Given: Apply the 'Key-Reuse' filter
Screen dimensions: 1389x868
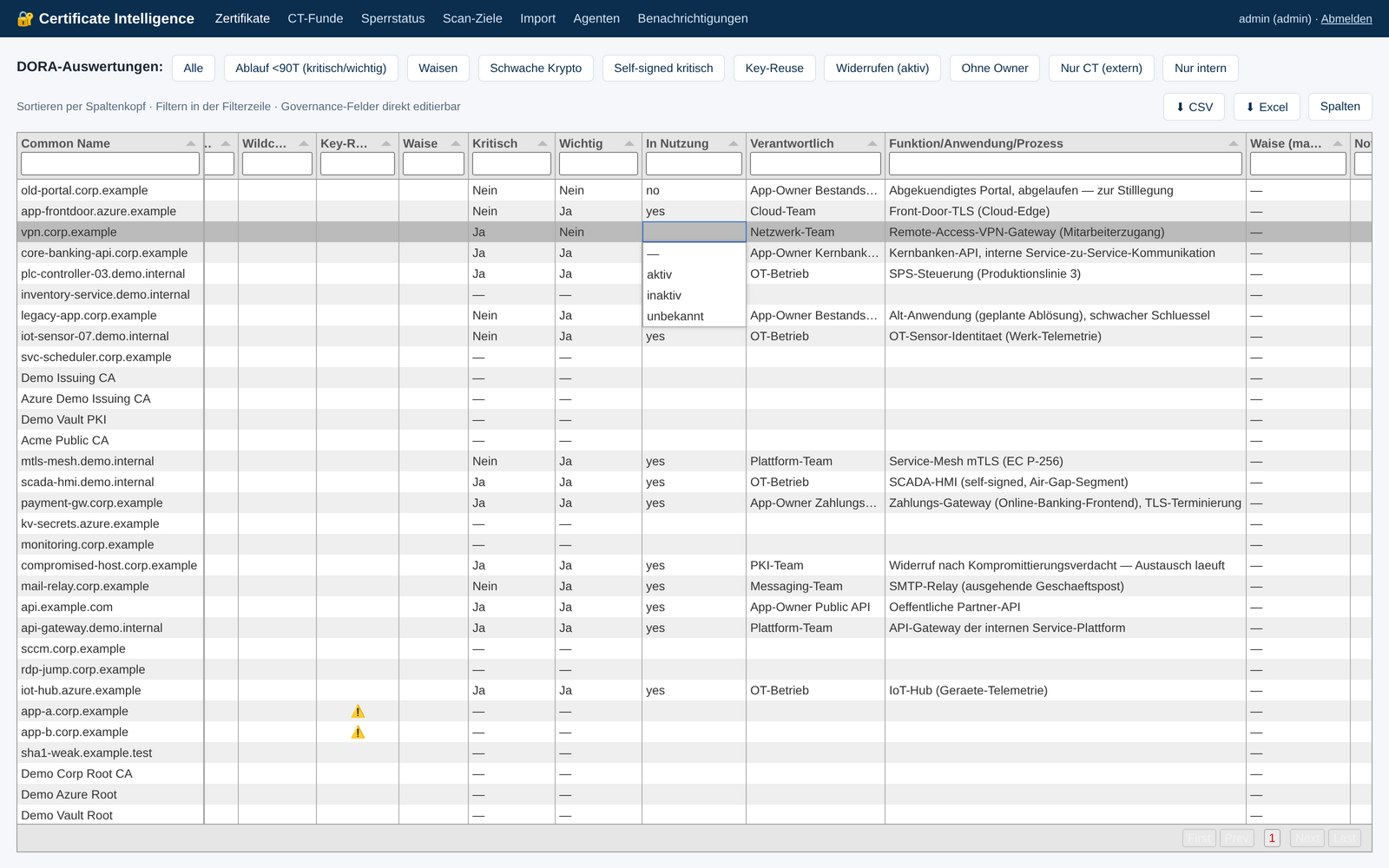Looking at the screenshot, I should coord(774,68).
